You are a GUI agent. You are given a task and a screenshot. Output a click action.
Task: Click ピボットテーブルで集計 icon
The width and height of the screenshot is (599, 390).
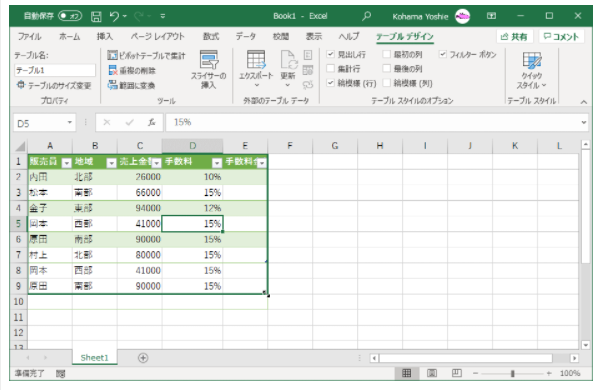112,55
